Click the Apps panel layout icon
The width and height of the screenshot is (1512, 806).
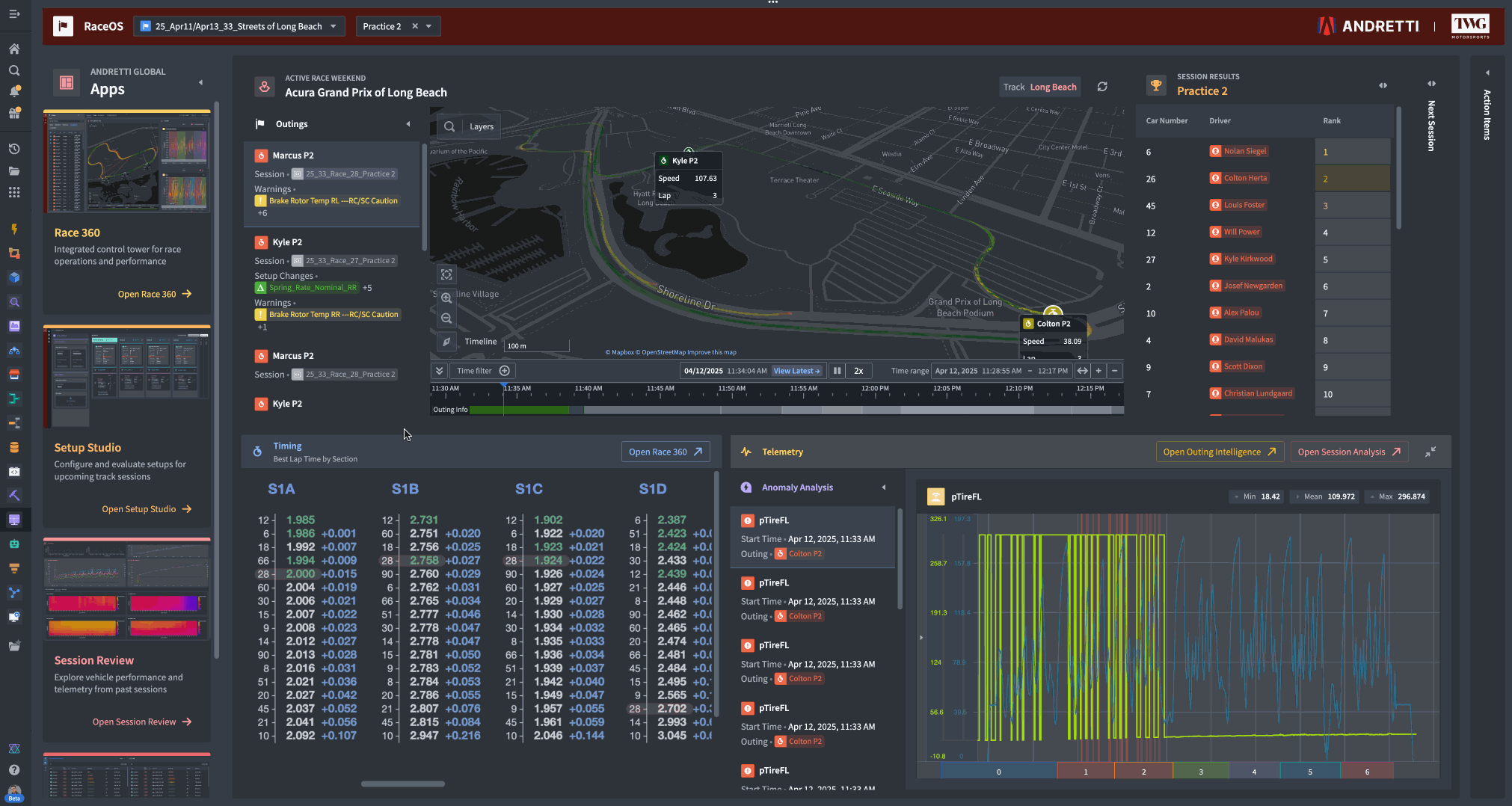point(67,82)
